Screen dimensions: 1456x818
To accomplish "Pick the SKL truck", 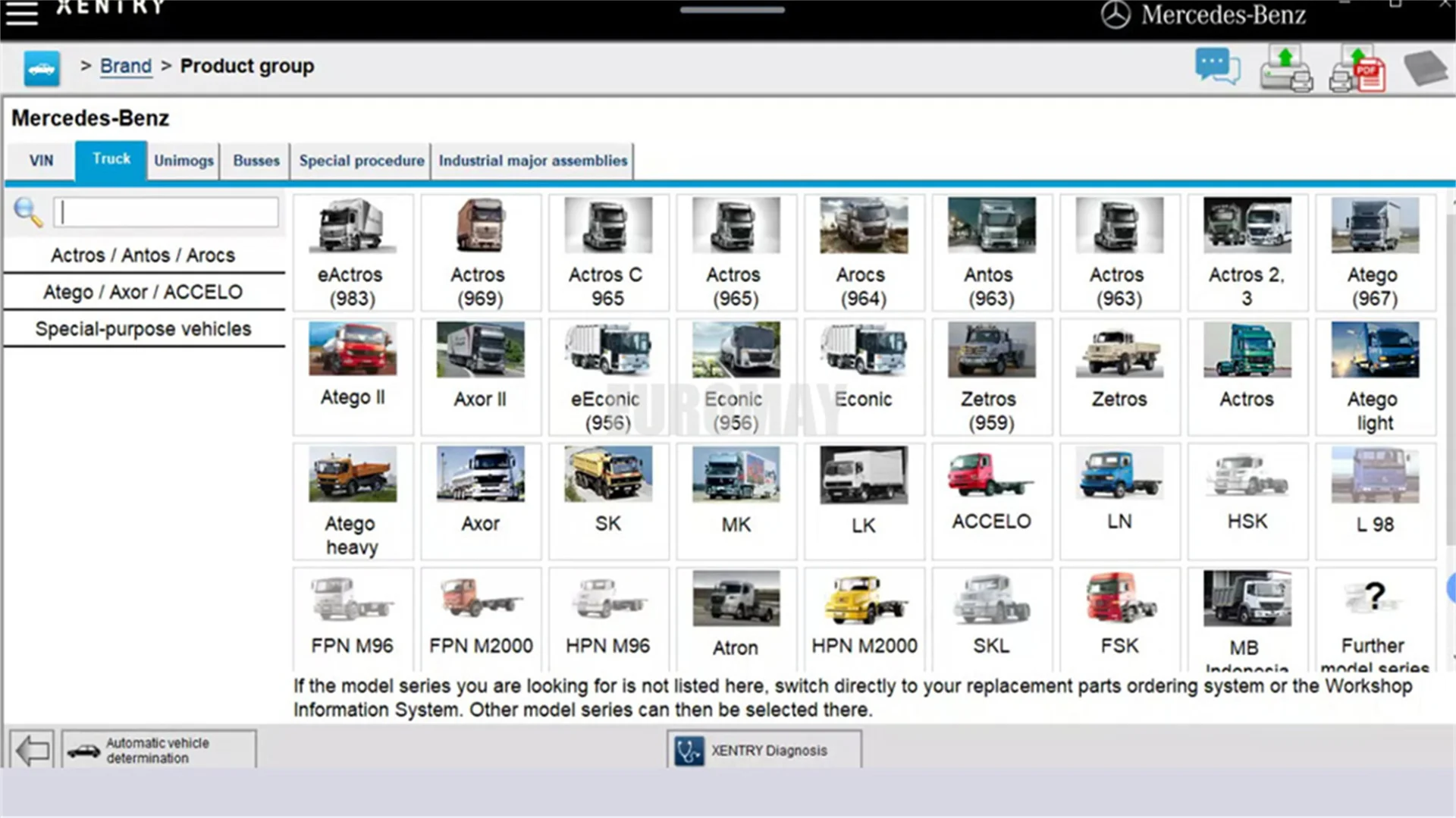I will click(x=992, y=619).
